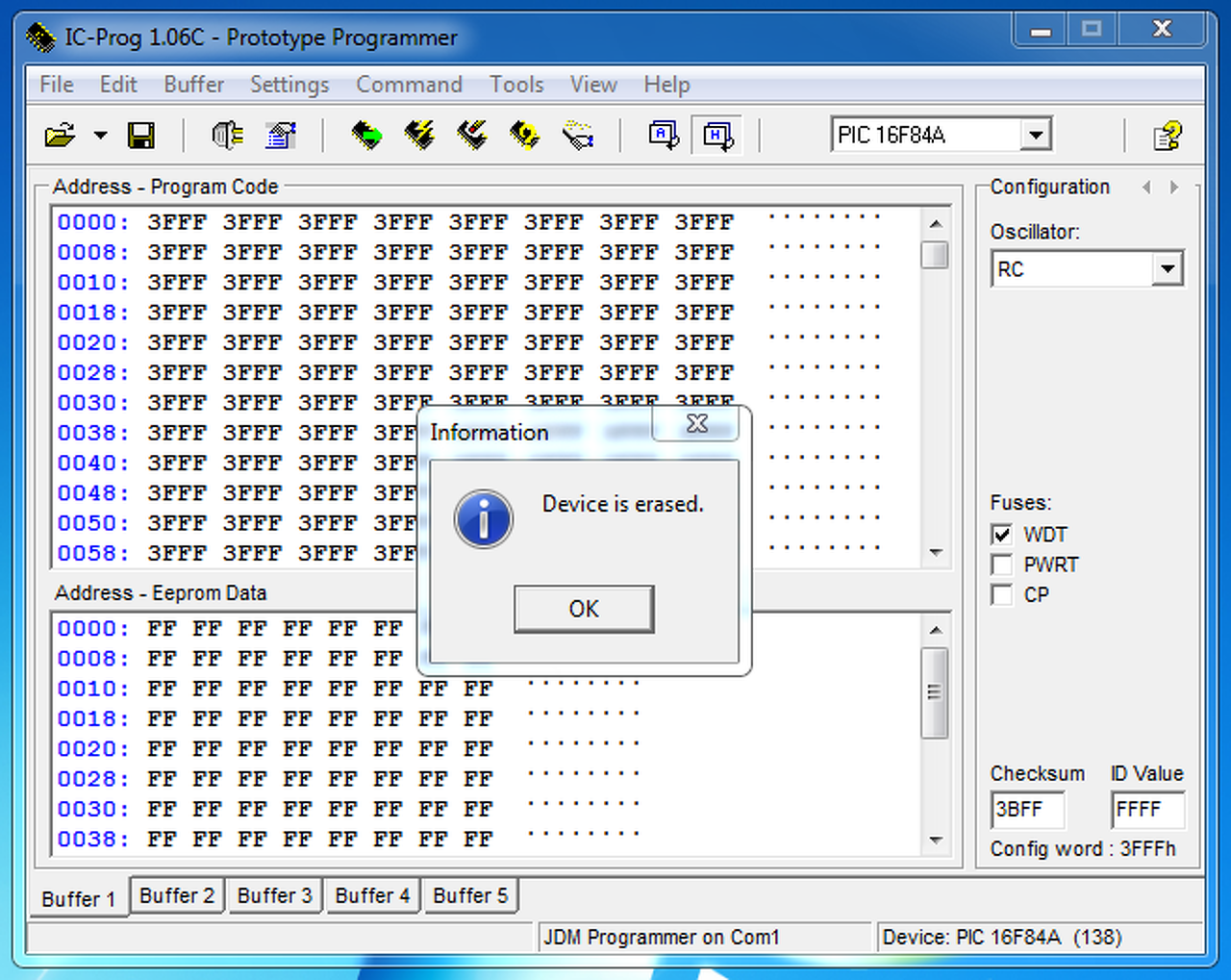1231x980 pixels.
Task: Open Hardware settings chip icon
Action: (x=227, y=136)
